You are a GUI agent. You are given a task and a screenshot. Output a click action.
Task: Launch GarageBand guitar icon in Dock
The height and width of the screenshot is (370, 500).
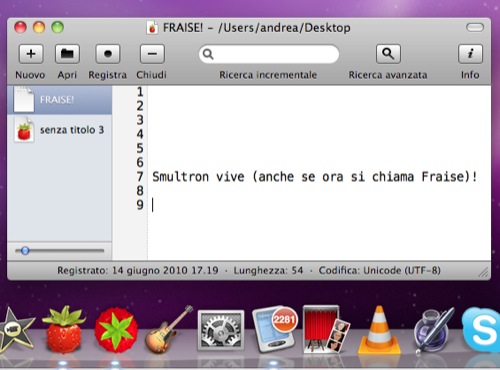point(169,329)
